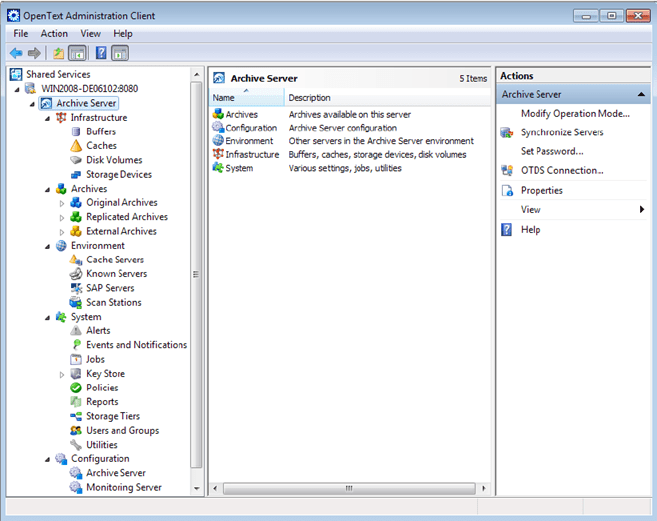Select the SAP Servers icon in tree
This screenshot has width=657, height=521.
tap(76, 288)
